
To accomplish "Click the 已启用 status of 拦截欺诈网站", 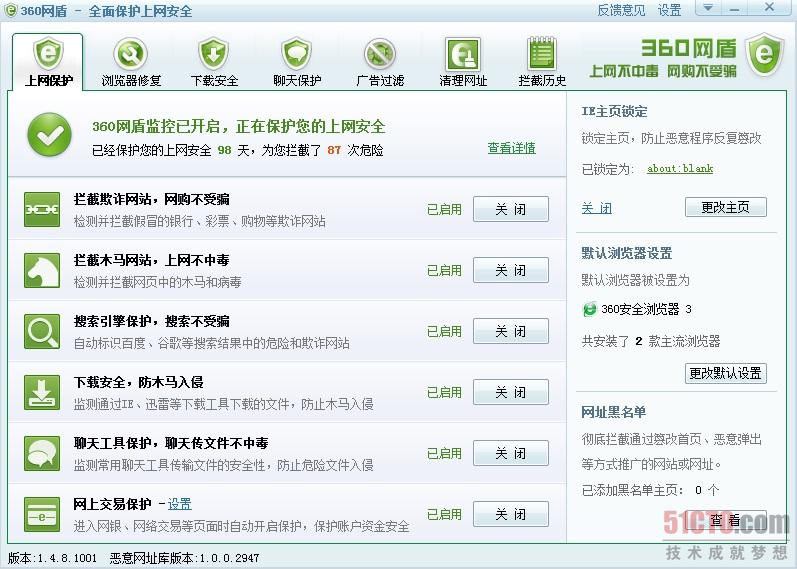I will [444, 209].
